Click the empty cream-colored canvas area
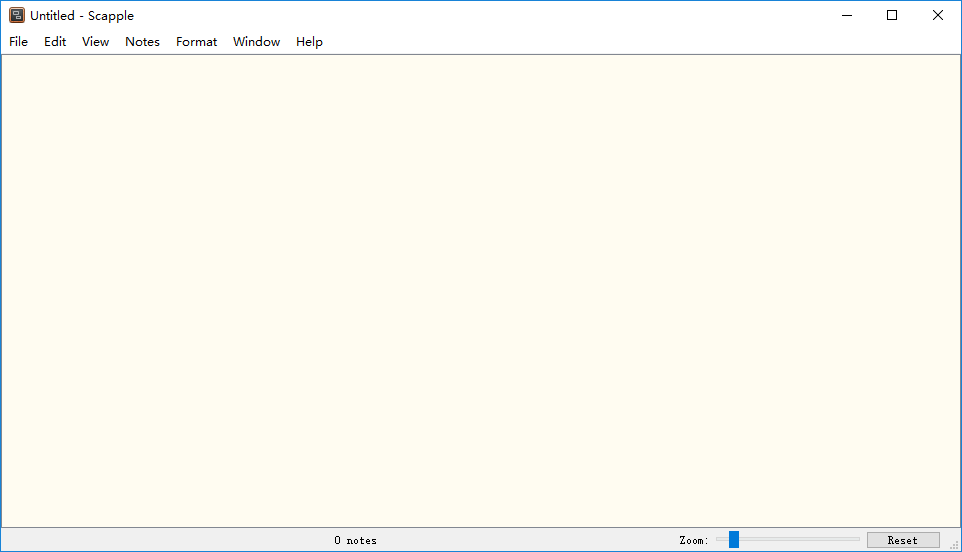Image resolution: width=962 pixels, height=552 pixels. point(480,290)
